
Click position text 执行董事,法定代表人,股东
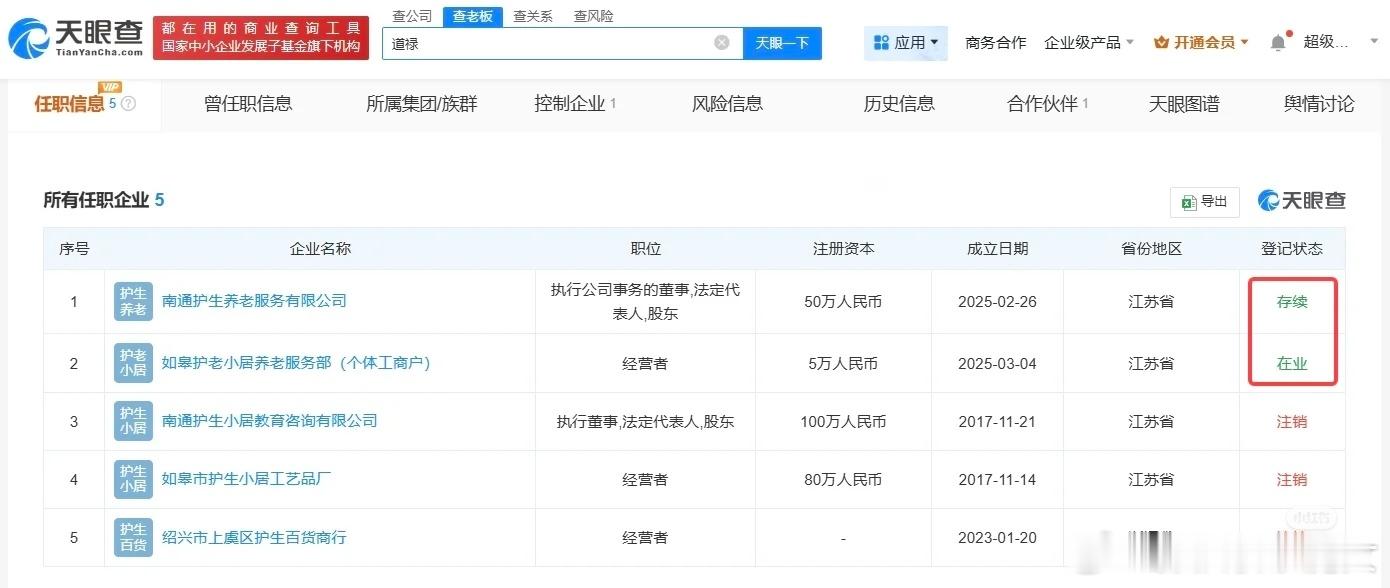click(645, 421)
